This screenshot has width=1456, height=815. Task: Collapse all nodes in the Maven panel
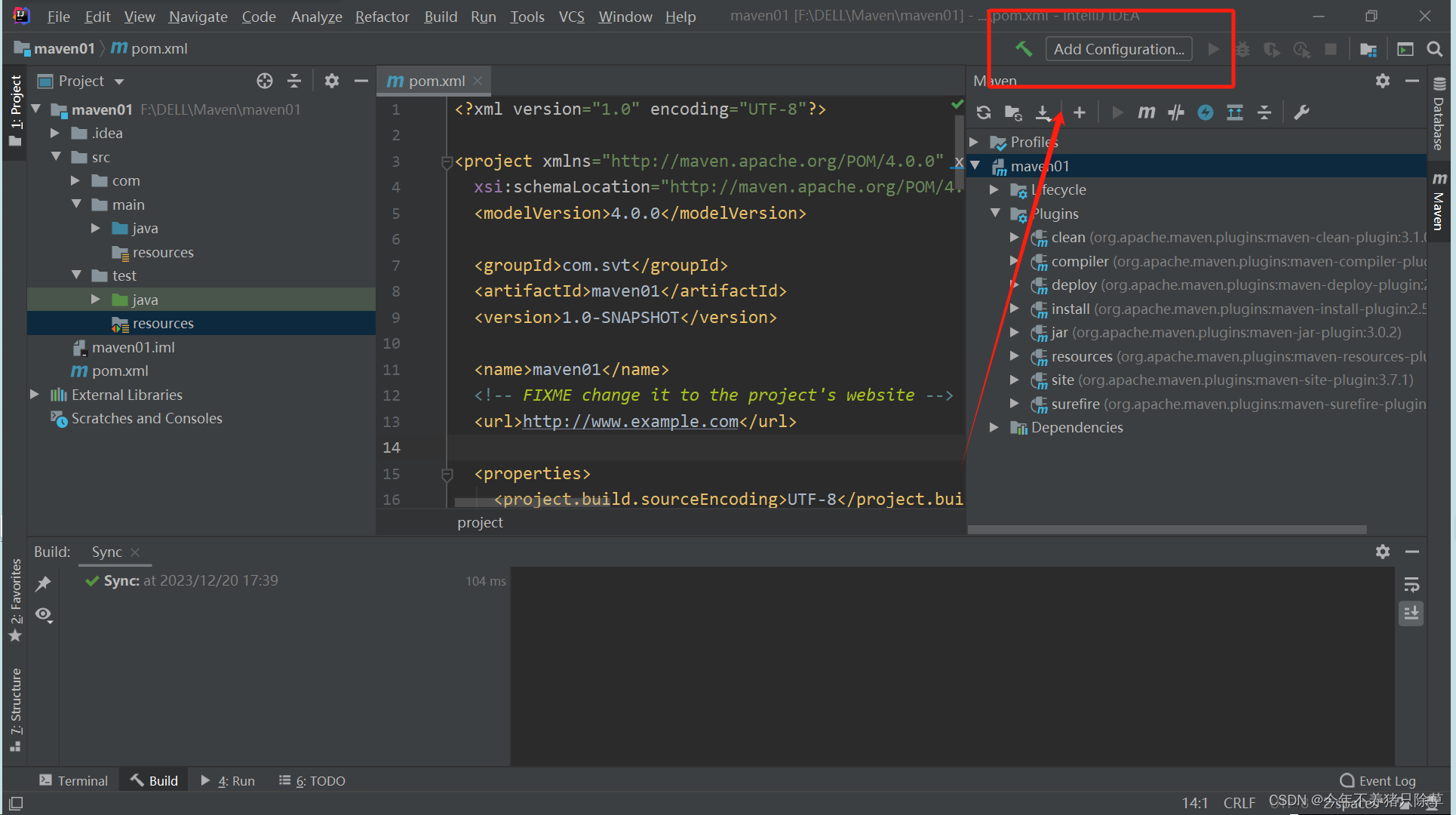(x=1264, y=112)
